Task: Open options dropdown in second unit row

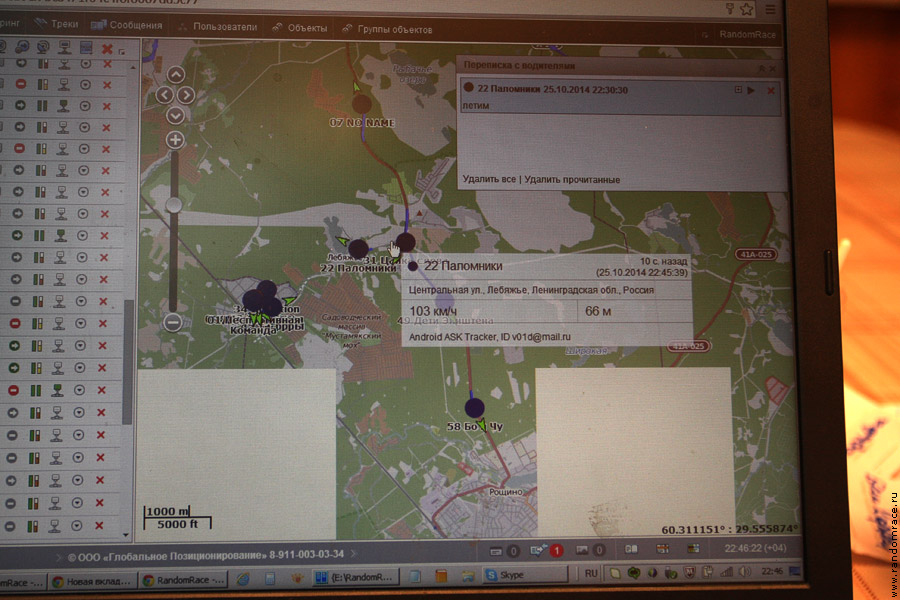Action: 85,86
